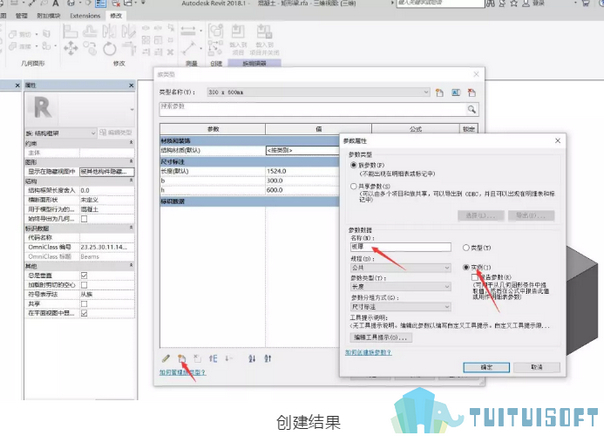Select the Copy tool in the Modify panel

(90, 49)
